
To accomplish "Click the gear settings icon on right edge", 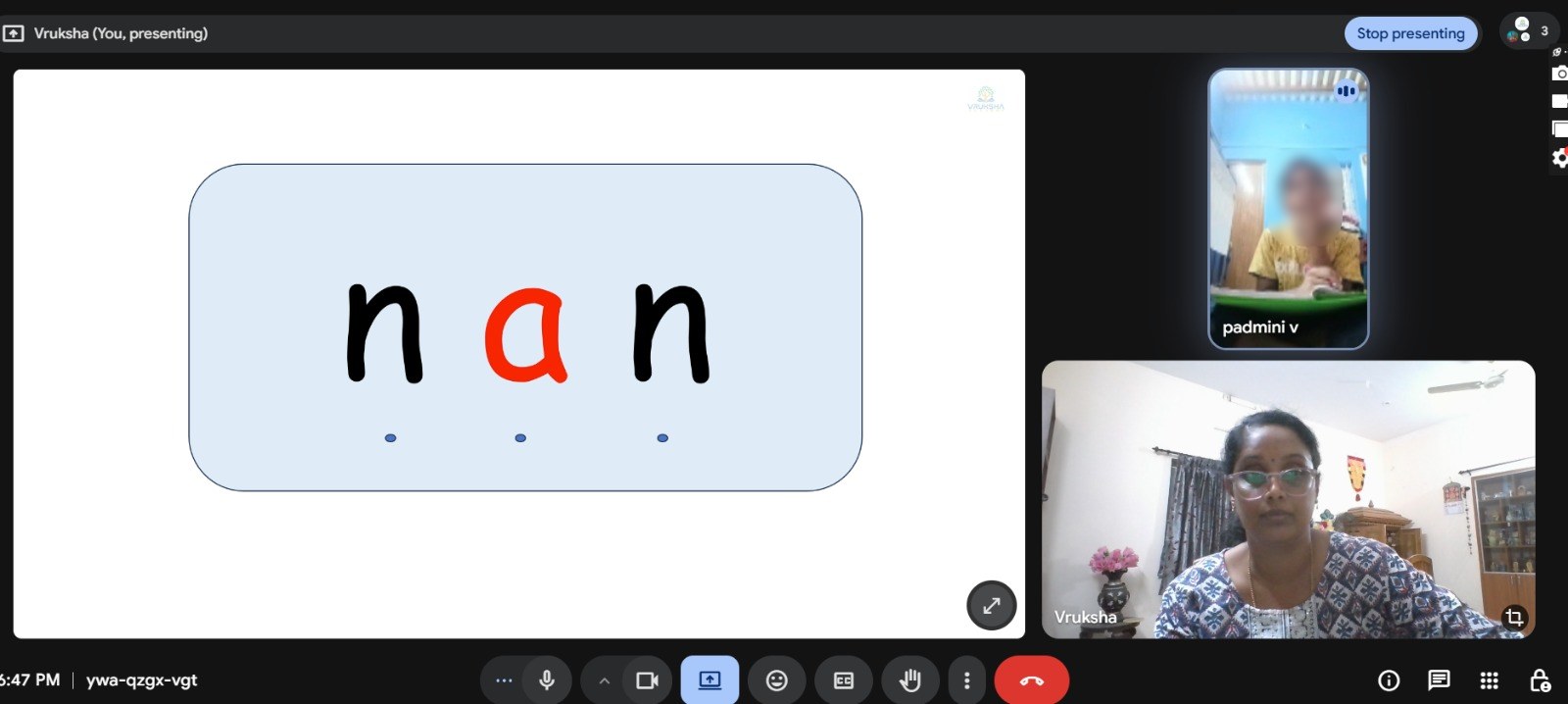I will [x=1559, y=157].
